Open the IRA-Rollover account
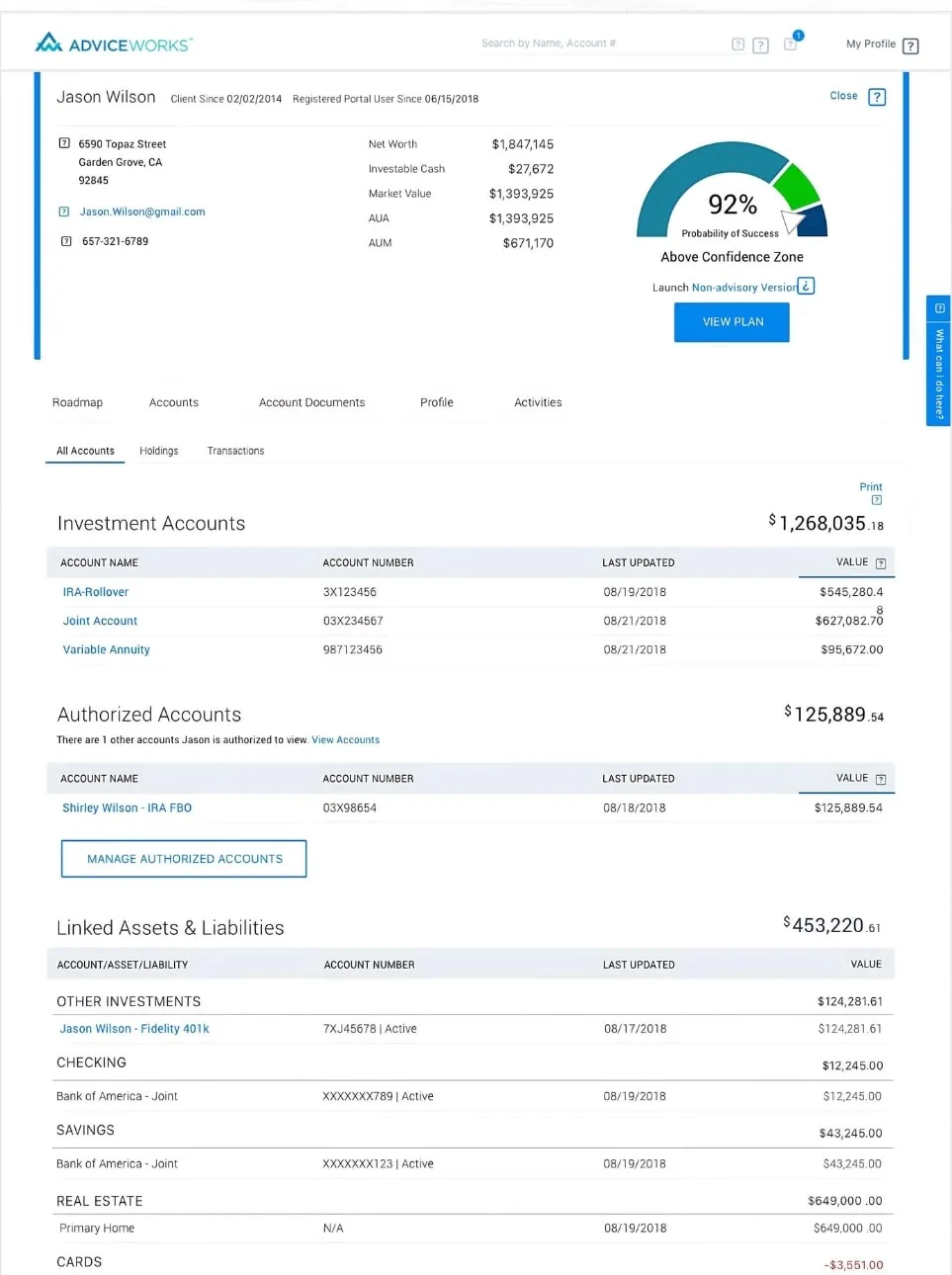The image size is (952, 1275). tap(96, 592)
